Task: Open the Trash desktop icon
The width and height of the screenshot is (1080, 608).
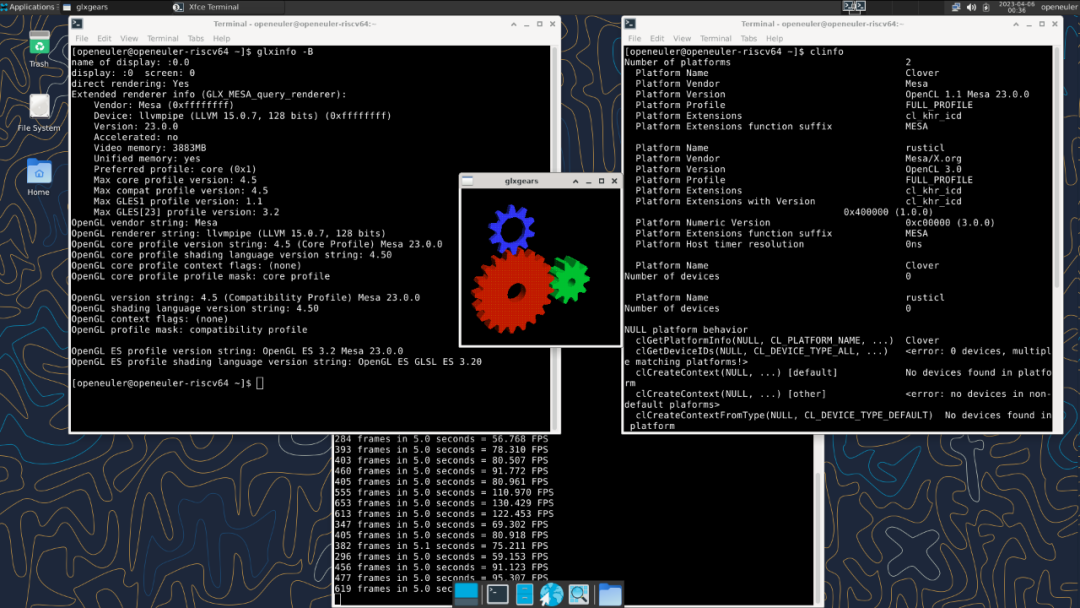Action: [x=39, y=45]
